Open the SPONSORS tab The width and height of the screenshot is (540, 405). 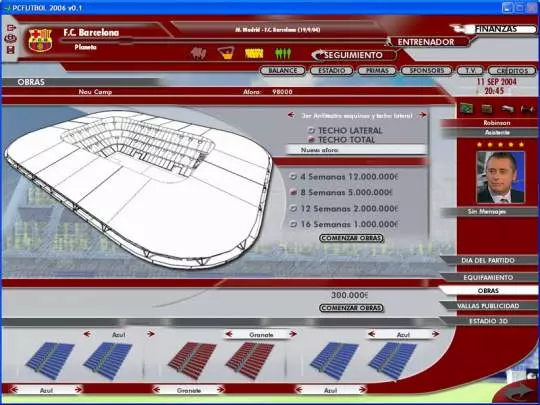(427, 71)
